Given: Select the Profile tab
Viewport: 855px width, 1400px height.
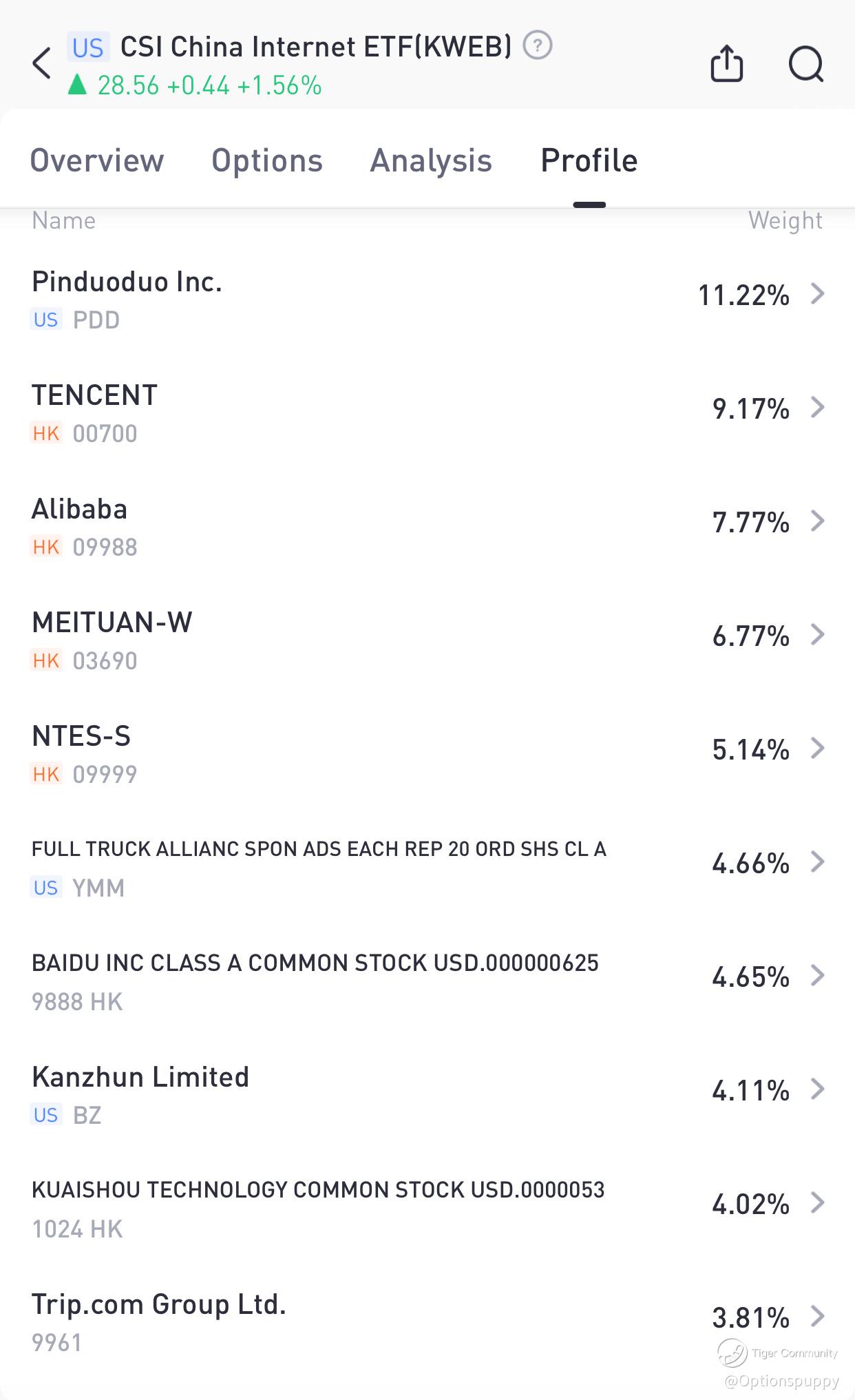Looking at the screenshot, I should tap(589, 160).
